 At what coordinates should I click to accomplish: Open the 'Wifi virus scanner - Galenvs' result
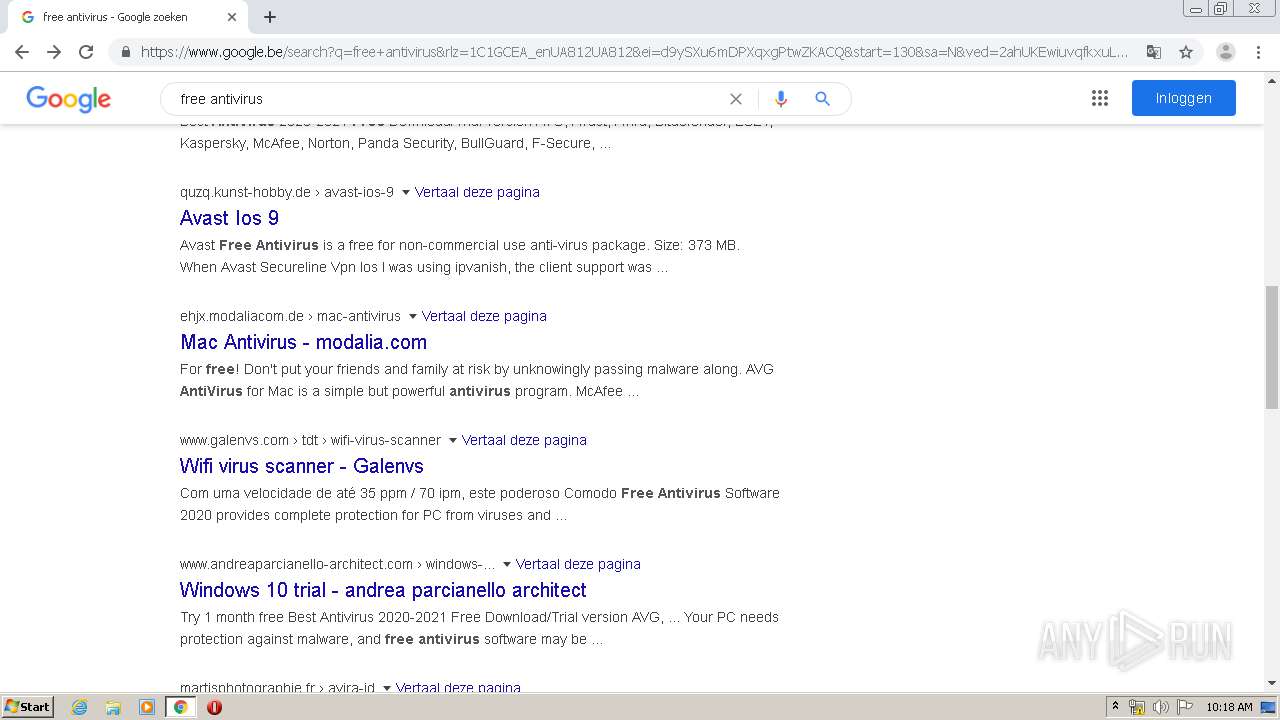[302, 466]
